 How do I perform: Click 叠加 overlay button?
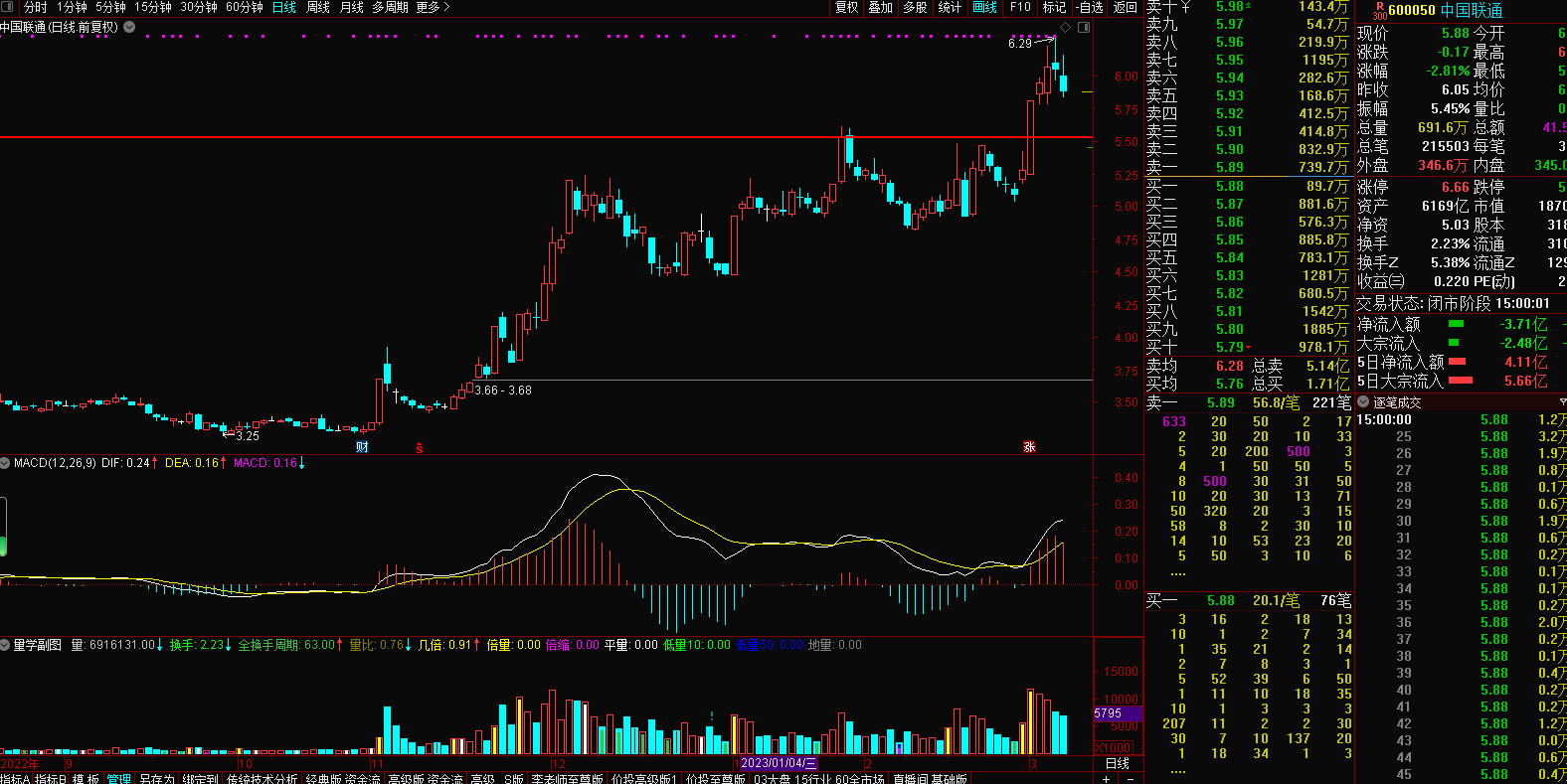tap(880, 7)
